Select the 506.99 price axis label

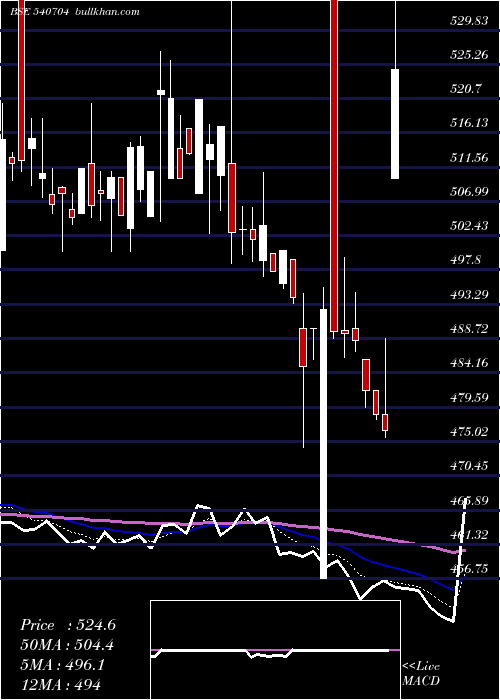469,191
